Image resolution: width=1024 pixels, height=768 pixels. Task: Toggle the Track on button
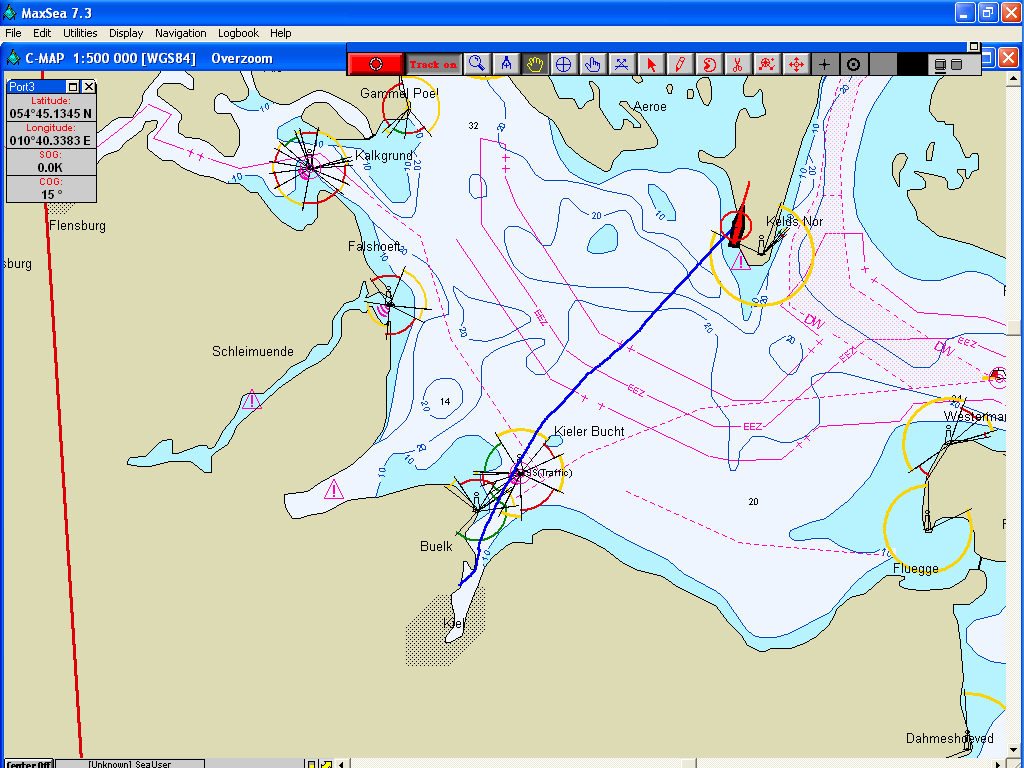point(433,64)
